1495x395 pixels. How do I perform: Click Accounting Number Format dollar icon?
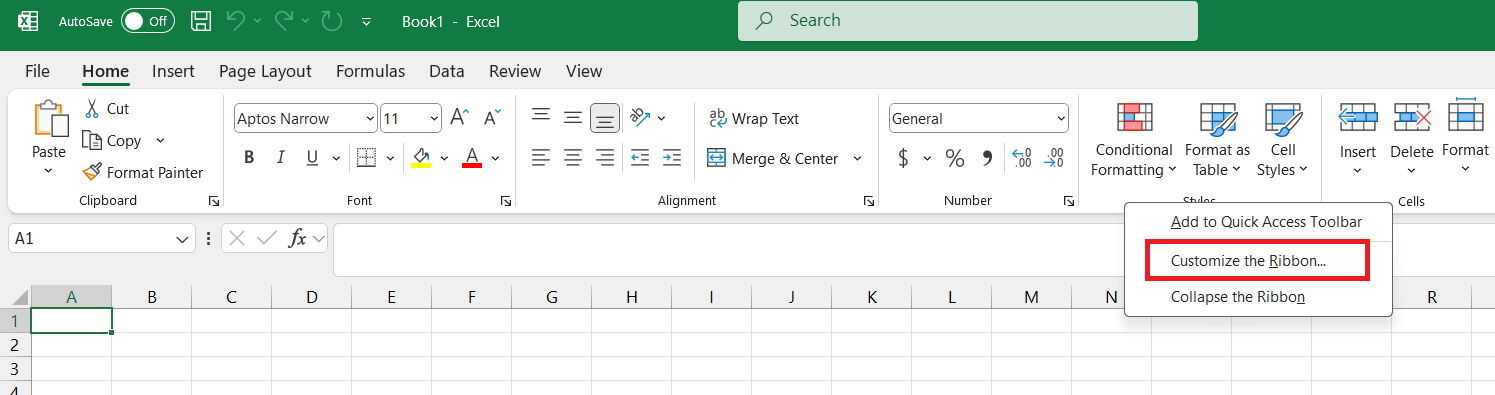click(903, 158)
